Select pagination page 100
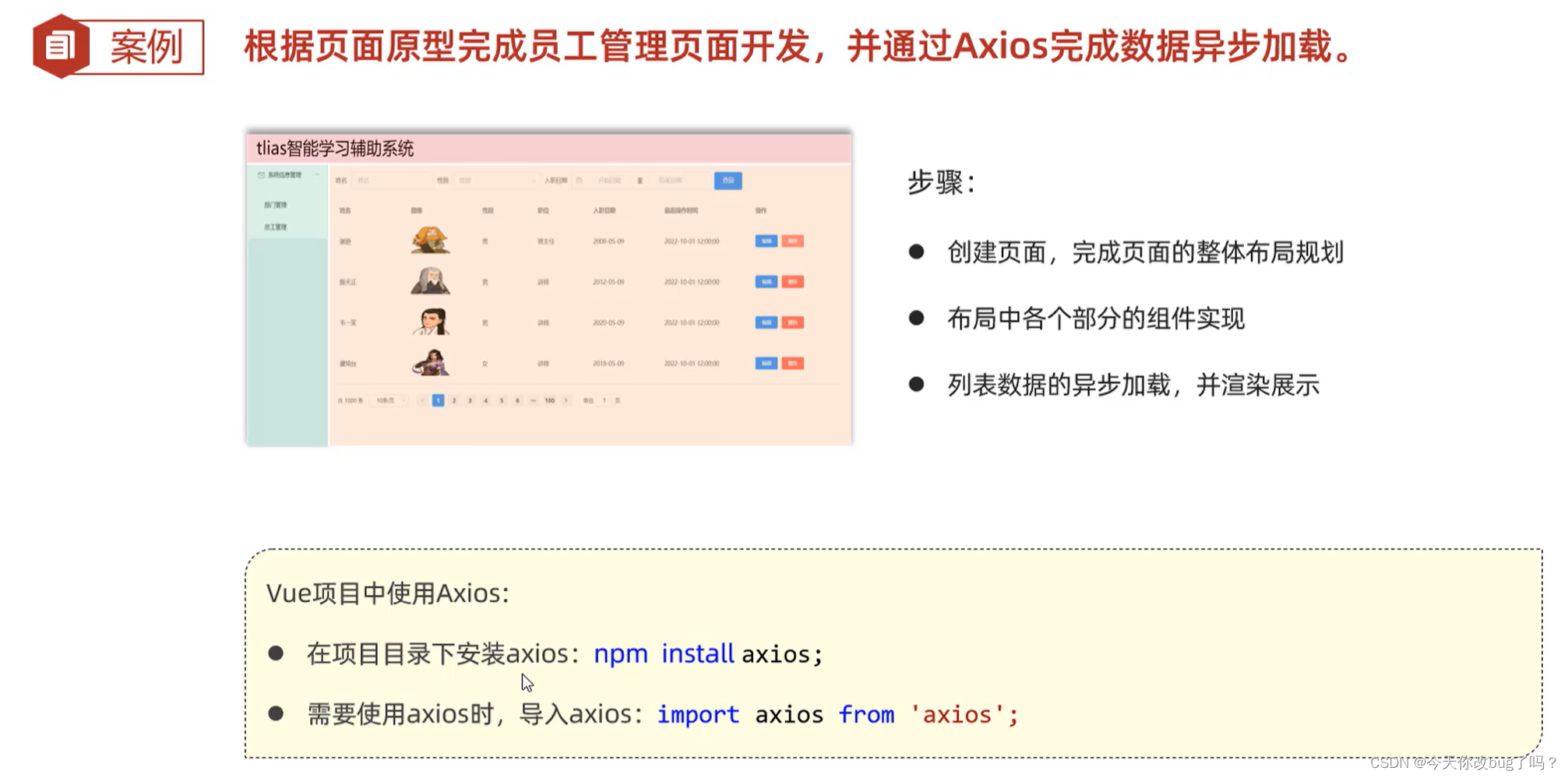 pyautogui.click(x=549, y=400)
